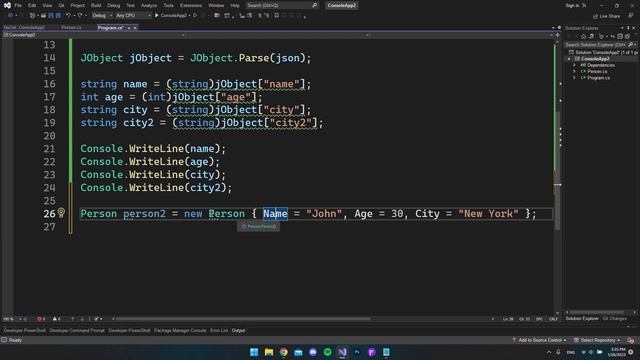This screenshot has height=360, width=640.
Task: Click the bookmark toolbar icon
Action: (x=276, y=16)
